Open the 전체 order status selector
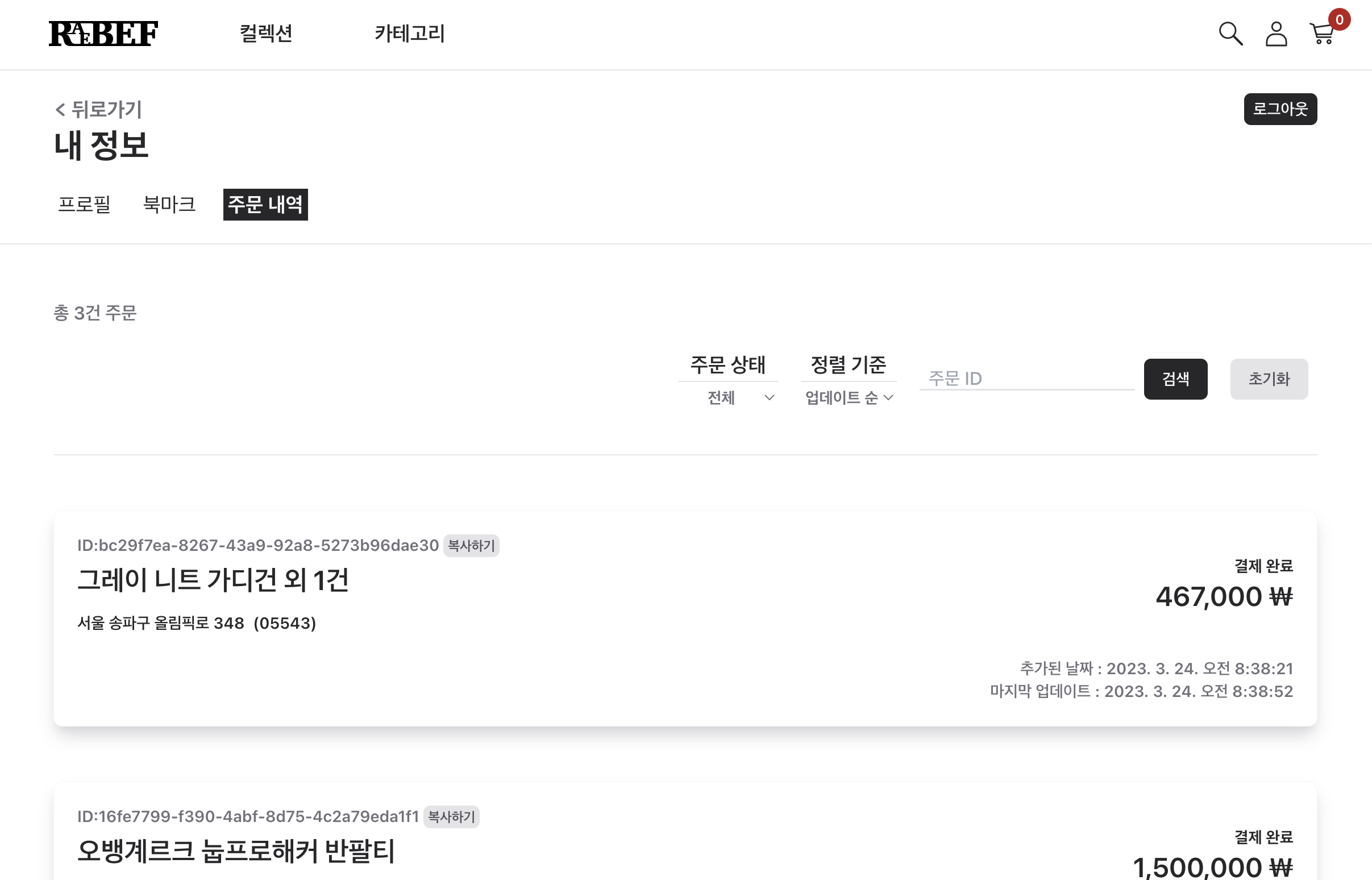1372x880 pixels. (728, 398)
